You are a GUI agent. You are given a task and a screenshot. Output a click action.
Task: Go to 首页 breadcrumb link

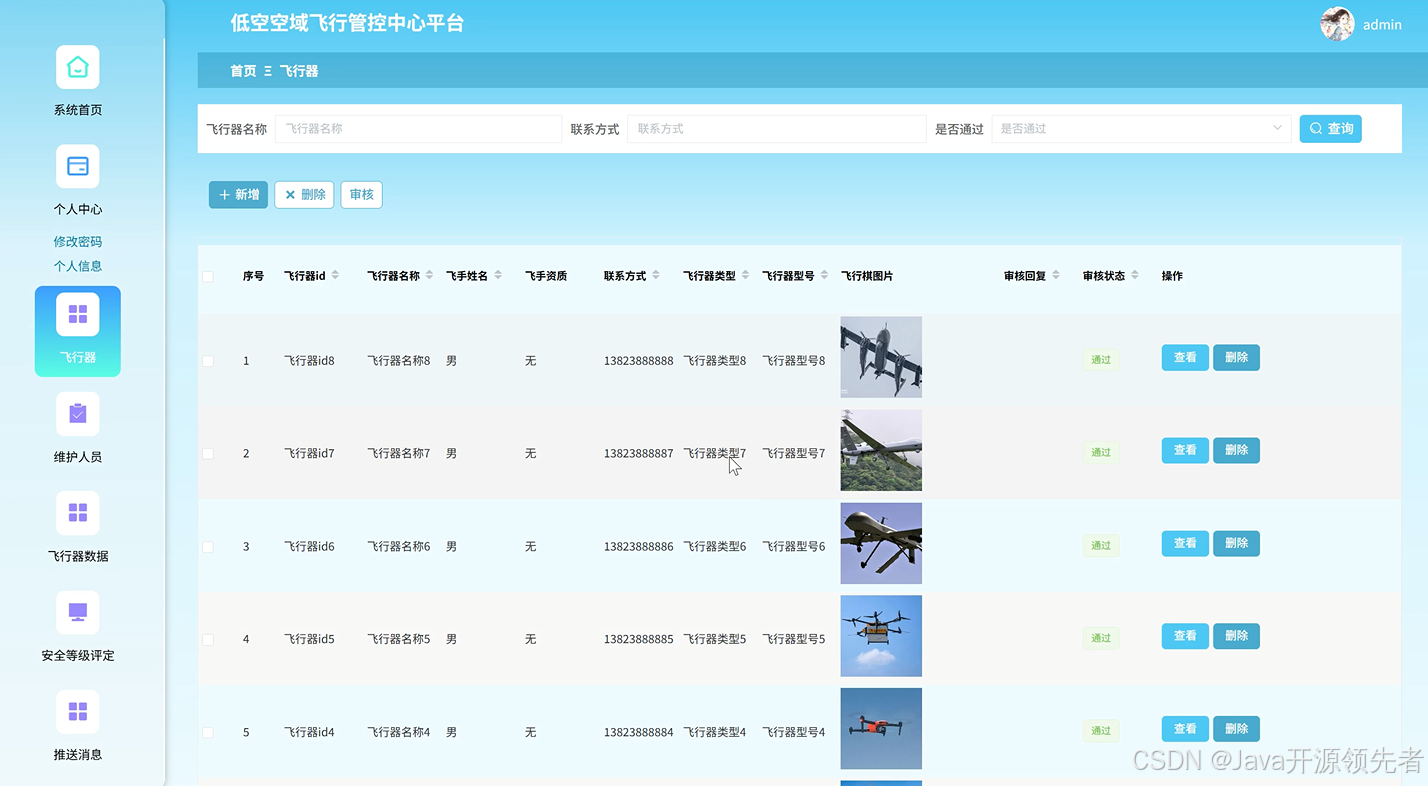(243, 71)
